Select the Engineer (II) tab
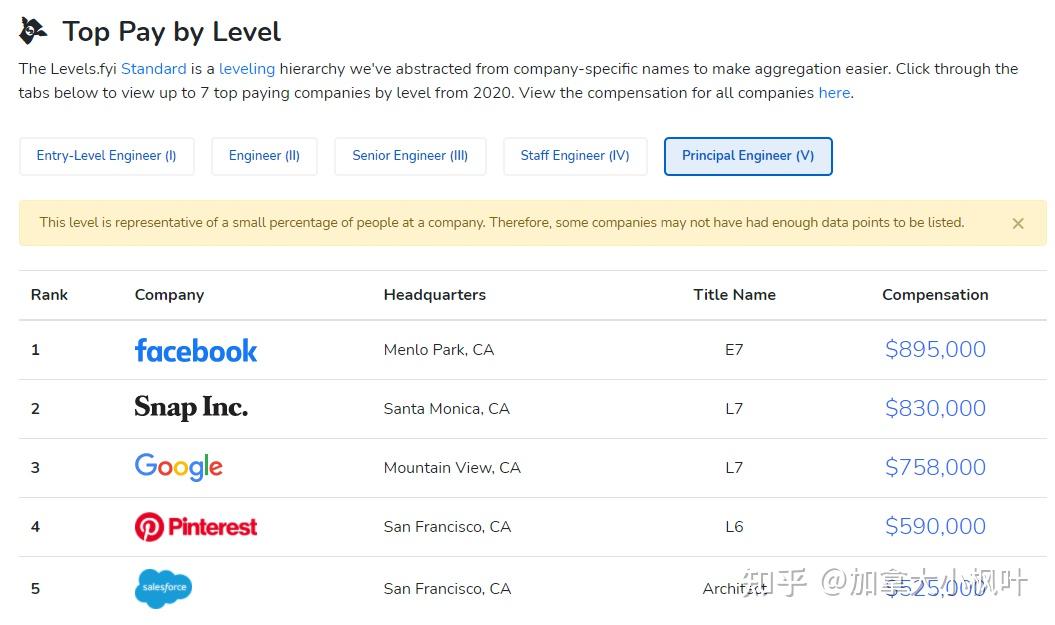 [264, 156]
